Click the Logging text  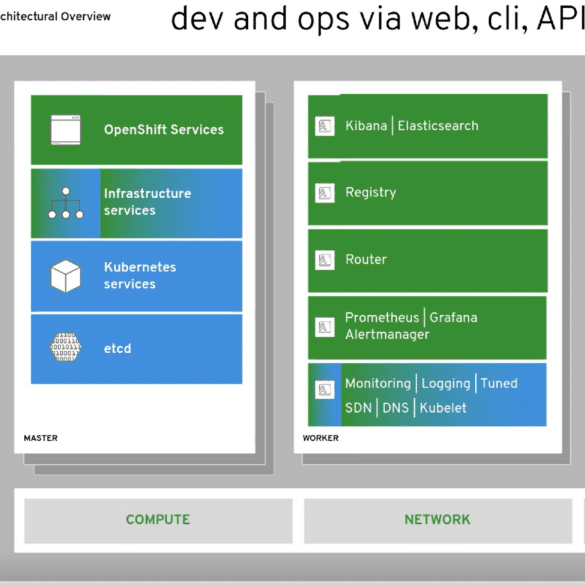[x=446, y=384]
